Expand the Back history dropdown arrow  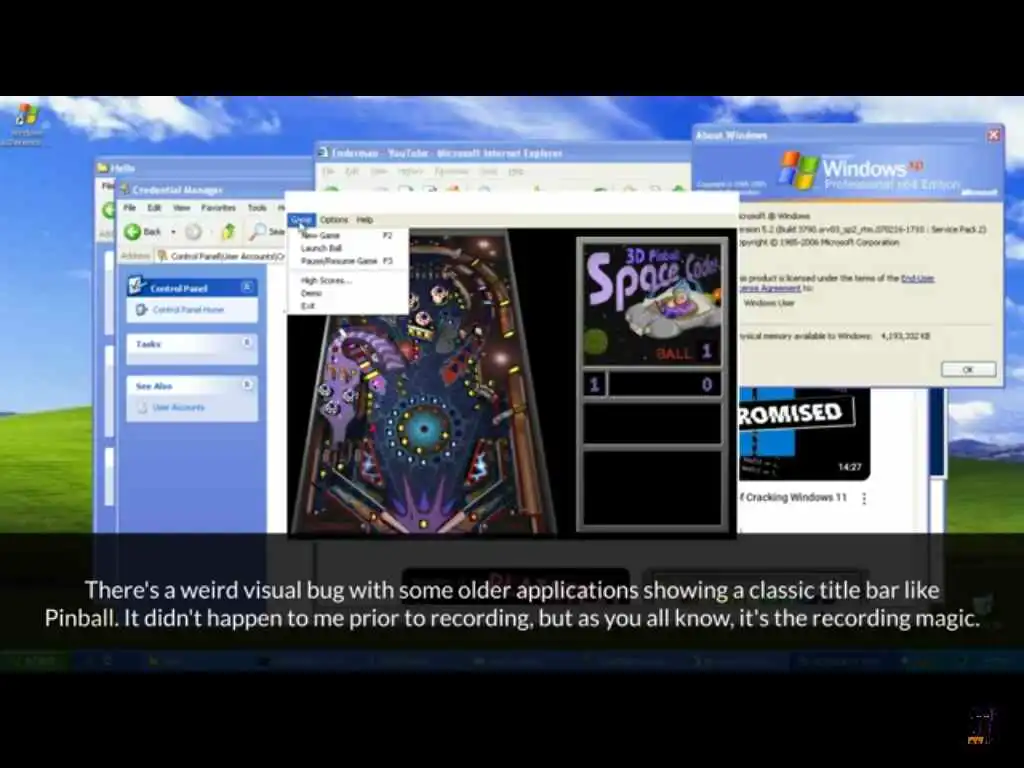pos(173,232)
